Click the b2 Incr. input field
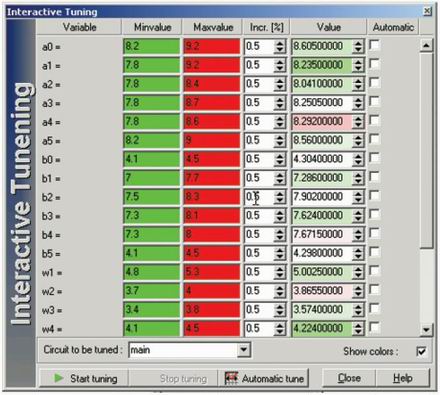 click(260, 197)
